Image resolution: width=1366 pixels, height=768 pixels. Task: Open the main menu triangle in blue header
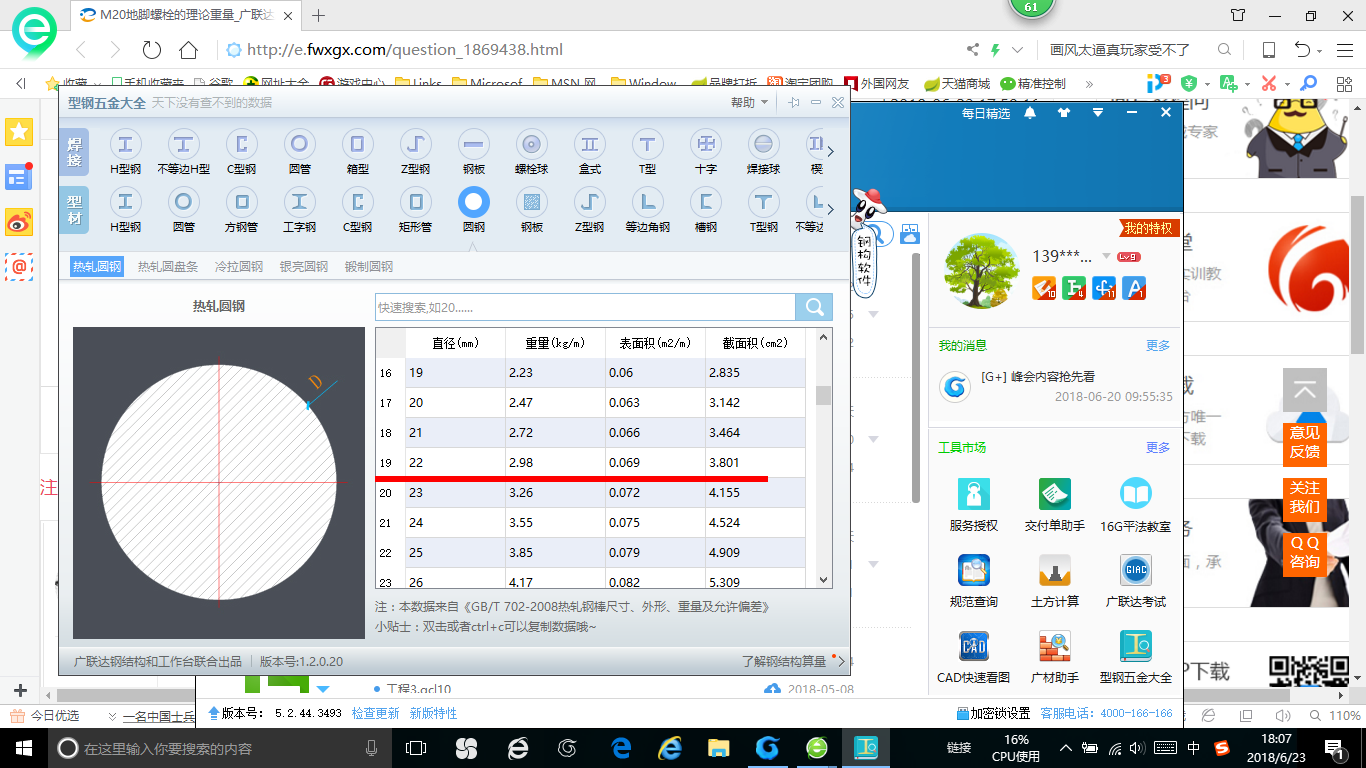[1098, 113]
